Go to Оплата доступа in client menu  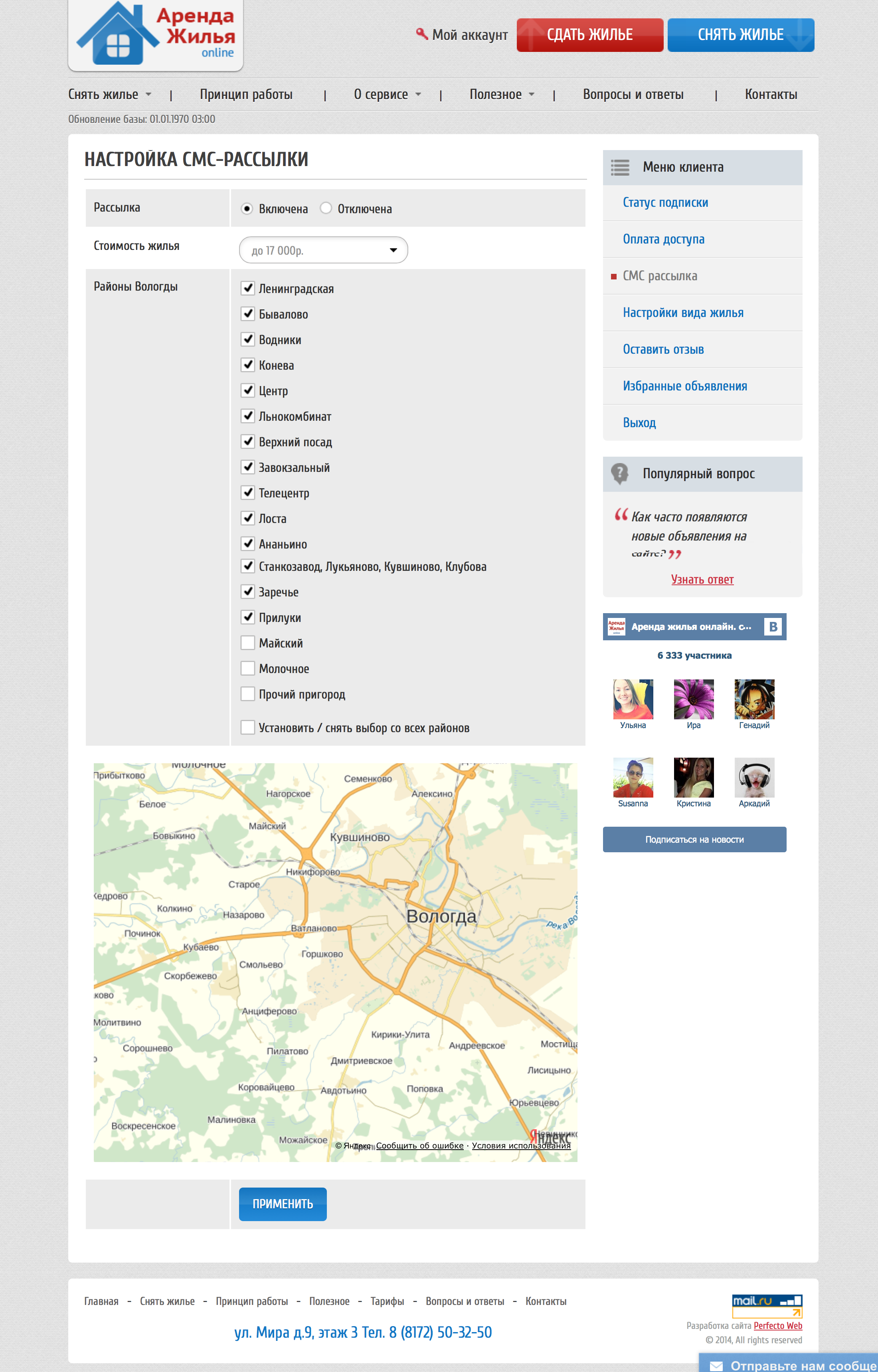[663, 239]
